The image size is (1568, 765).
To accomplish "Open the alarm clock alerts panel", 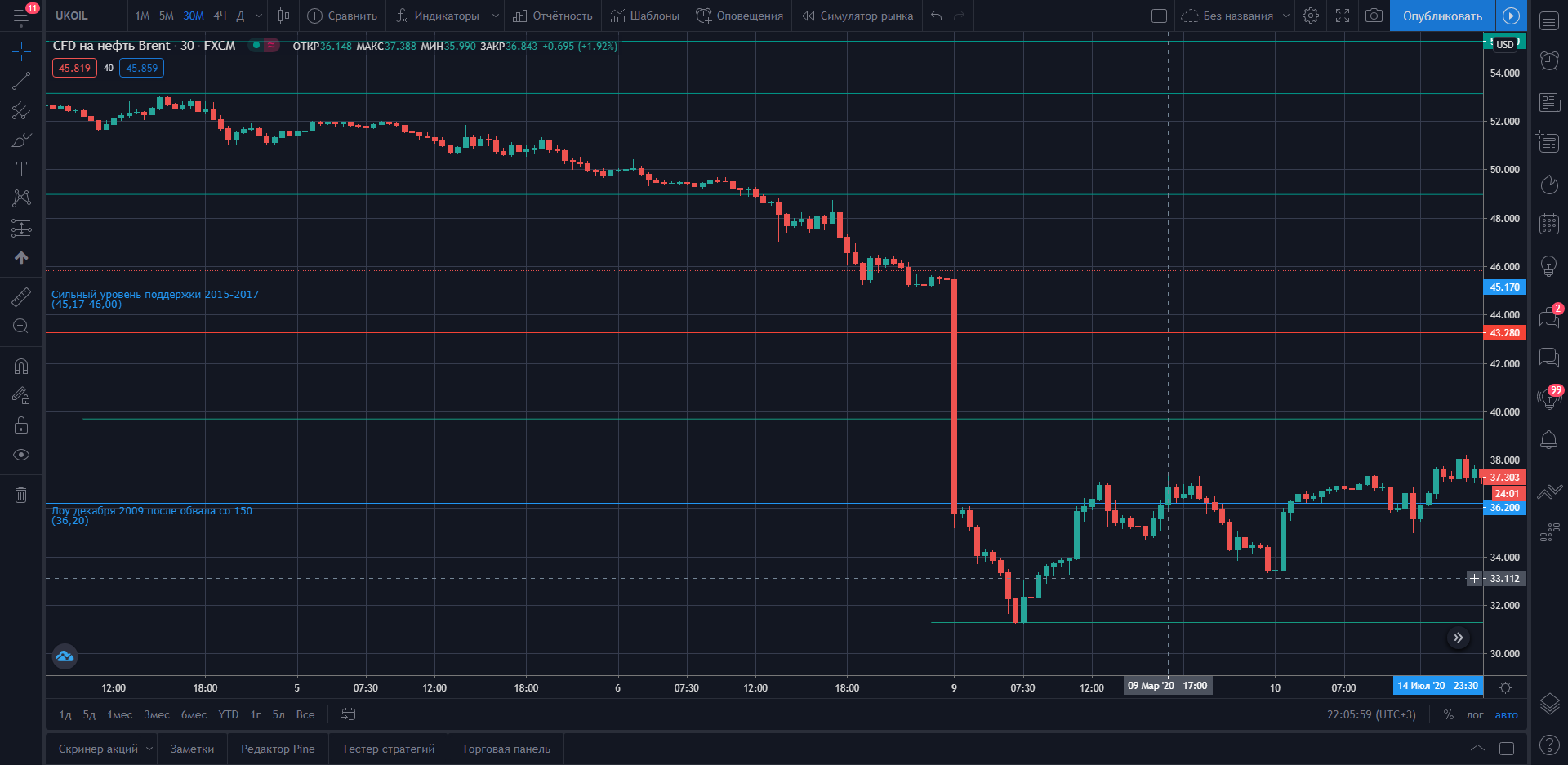I will 1549,60.
